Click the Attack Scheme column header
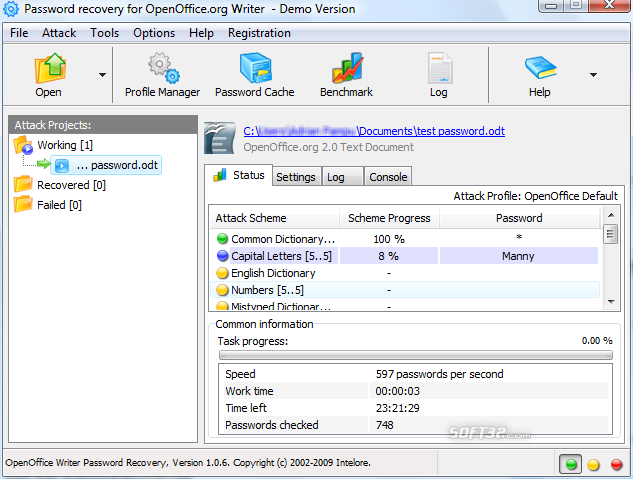This screenshot has height=479, width=633. (275, 218)
